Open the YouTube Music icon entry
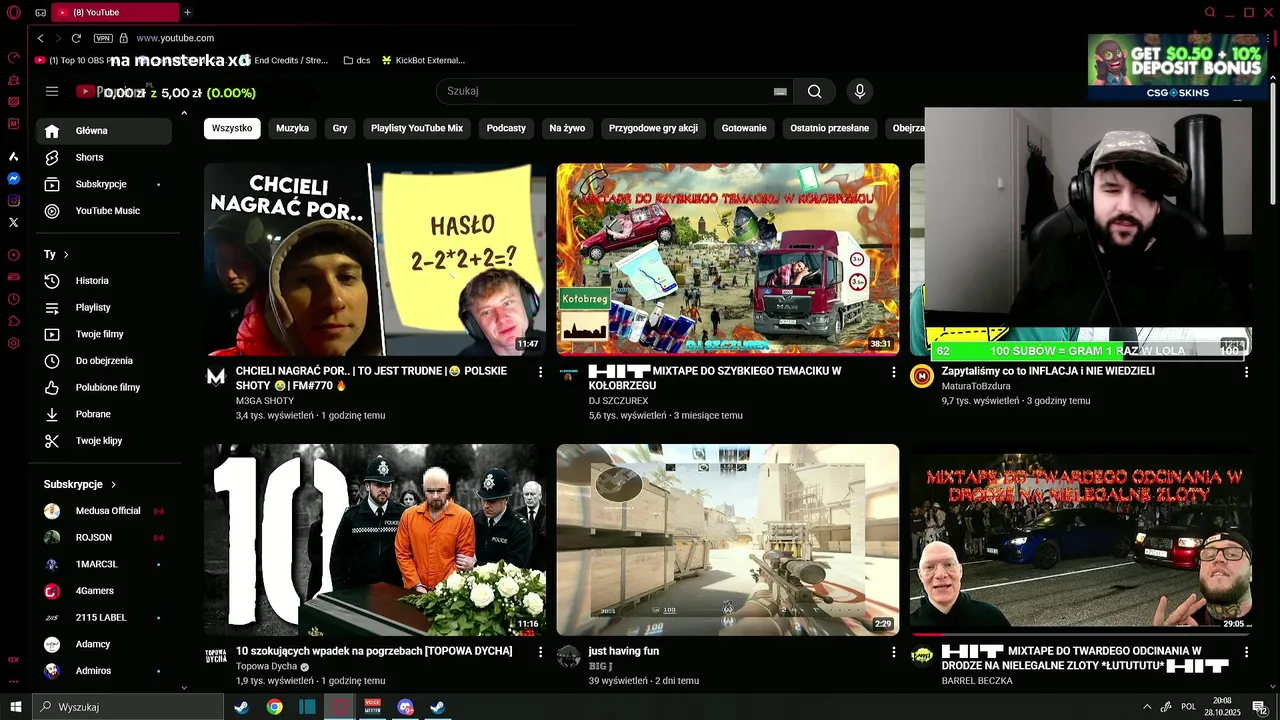 tap(52, 211)
